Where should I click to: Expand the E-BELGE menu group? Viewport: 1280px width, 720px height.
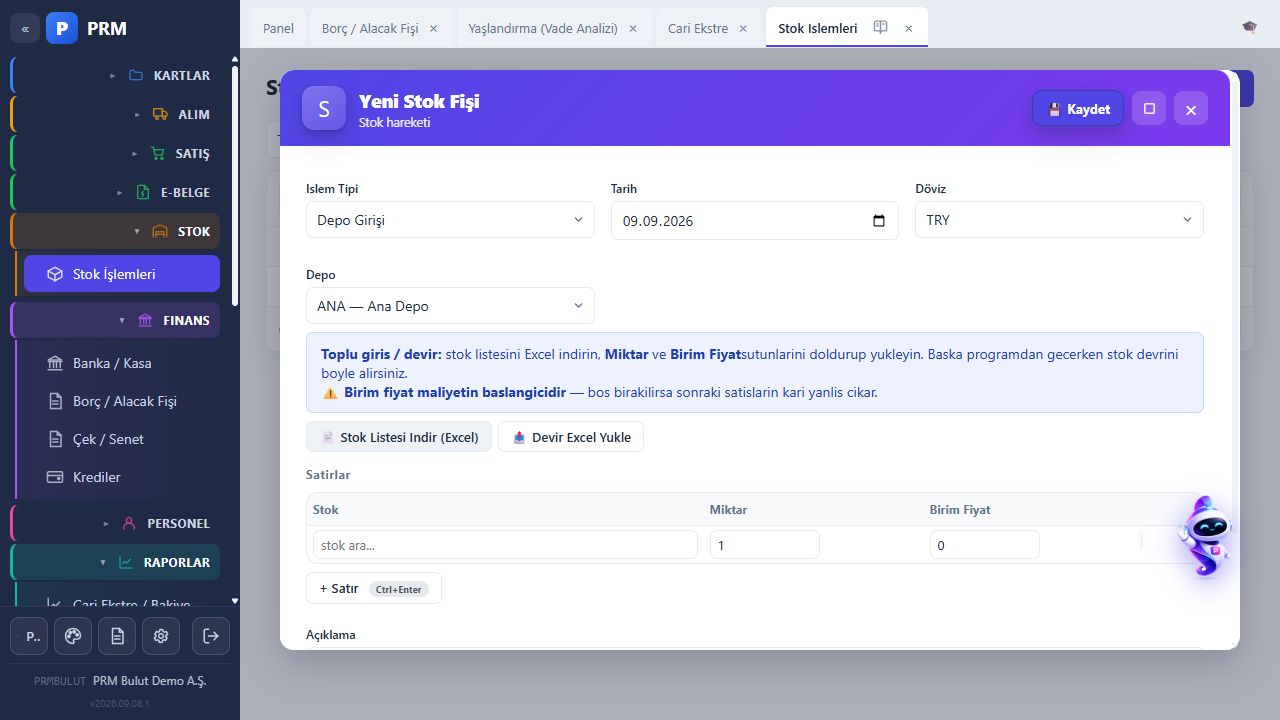tap(115, 192)
